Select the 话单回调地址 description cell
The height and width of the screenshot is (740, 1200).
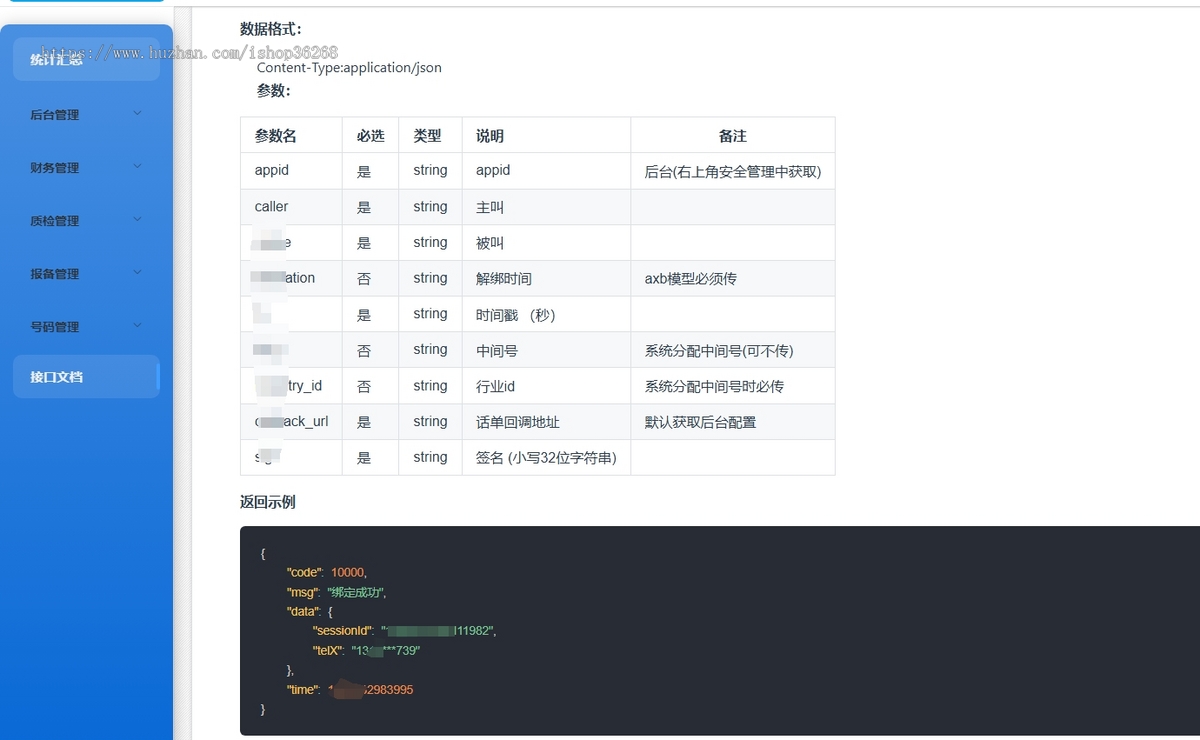click(546, 422)
